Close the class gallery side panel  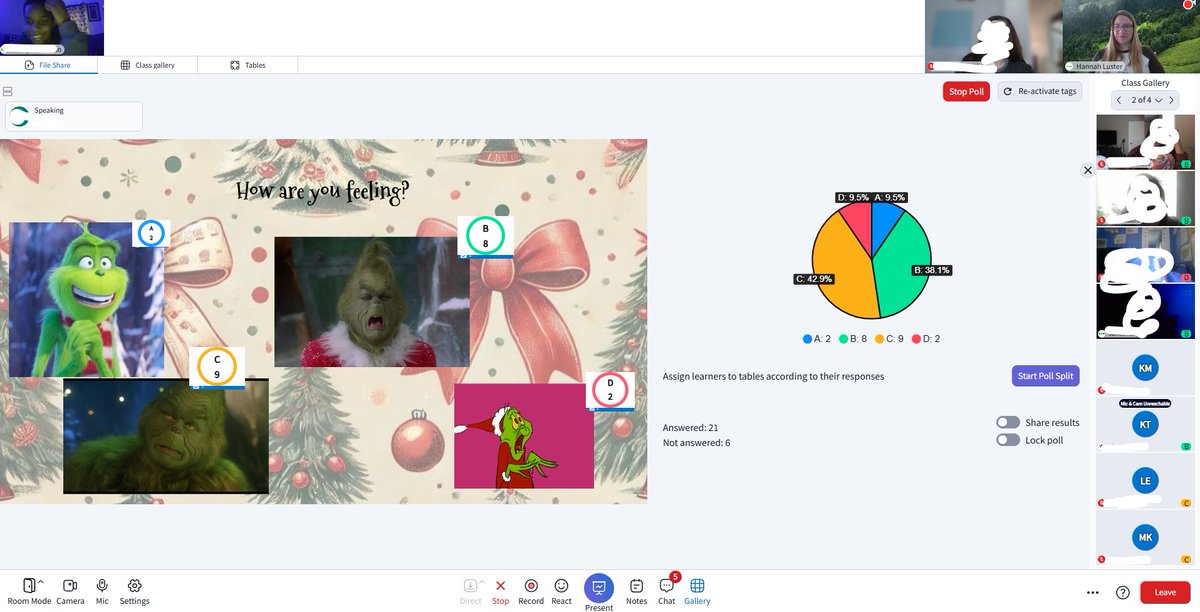pyautogui.click(x=1088, y=171)
